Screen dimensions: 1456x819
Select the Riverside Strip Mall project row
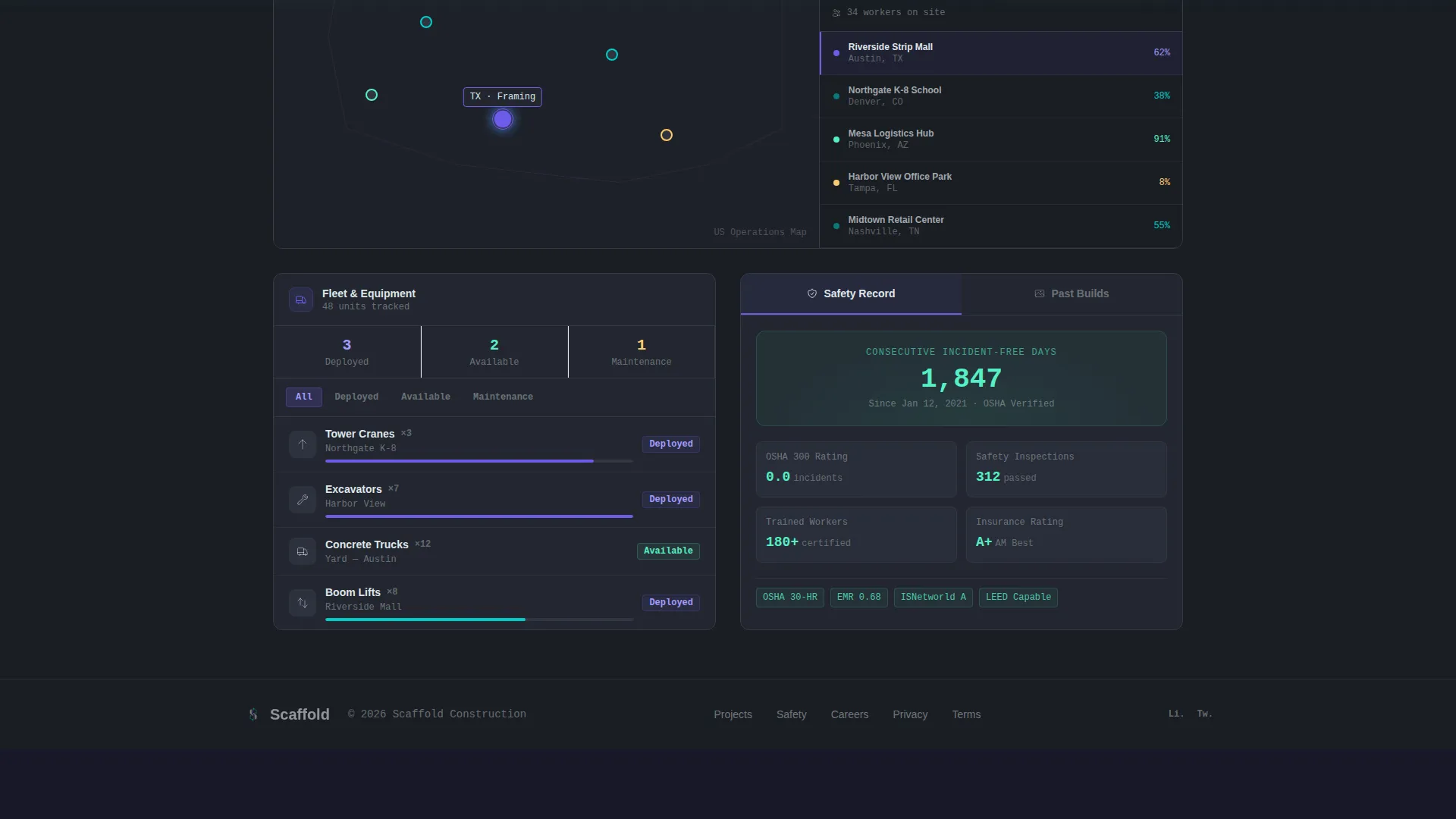tap(1001, 53)
